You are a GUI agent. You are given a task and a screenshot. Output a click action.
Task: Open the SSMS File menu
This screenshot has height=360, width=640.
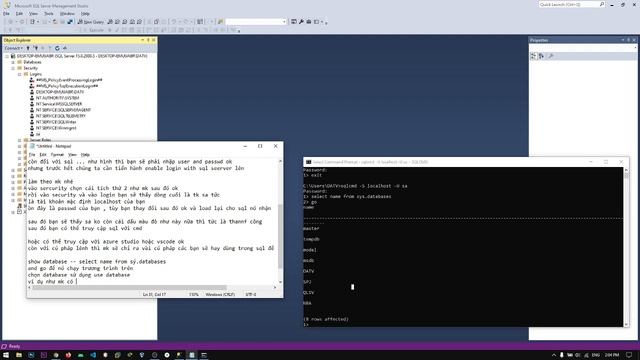(6, 13)
